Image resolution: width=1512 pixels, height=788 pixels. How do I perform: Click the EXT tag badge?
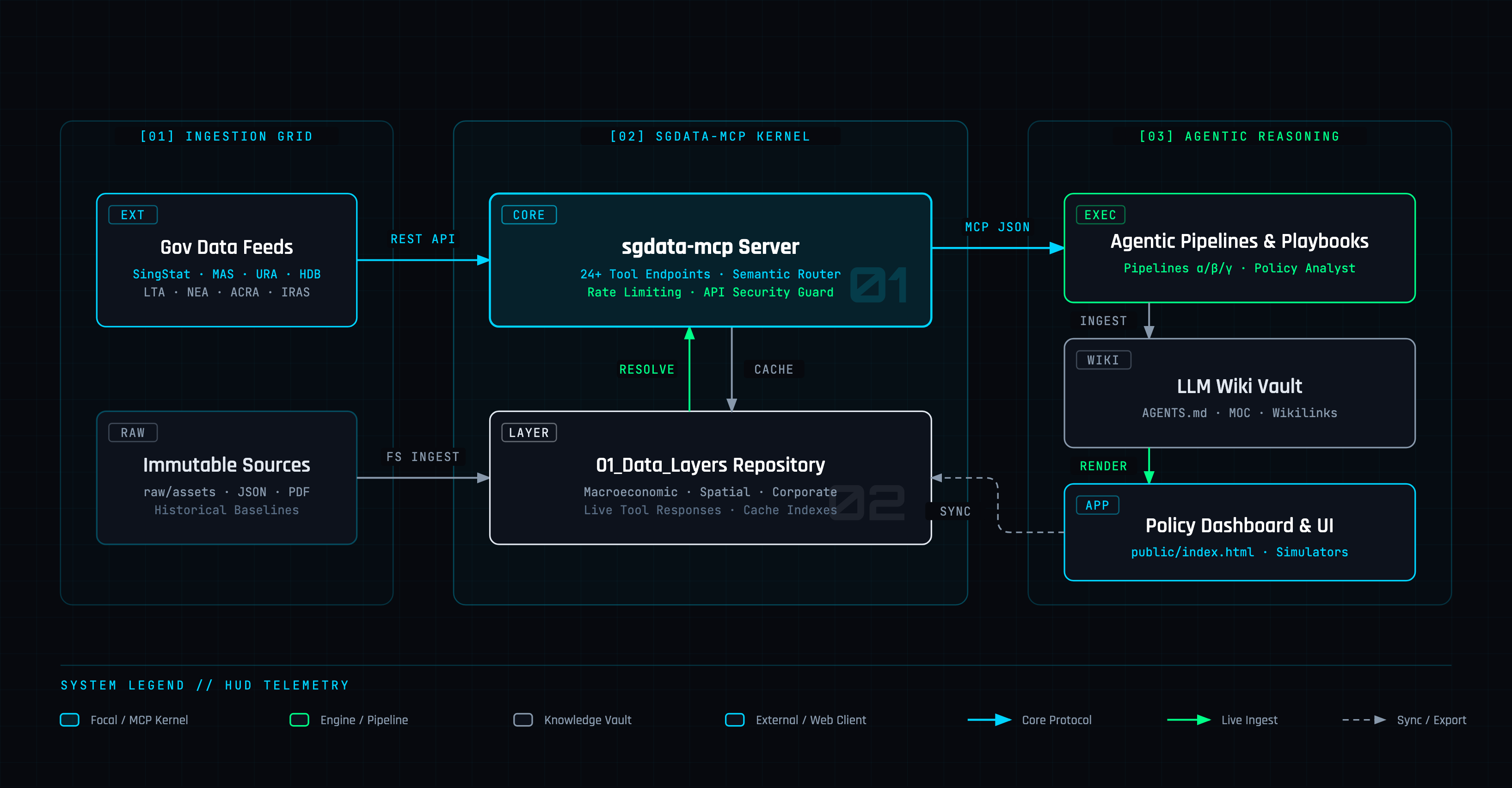point(133,215)
